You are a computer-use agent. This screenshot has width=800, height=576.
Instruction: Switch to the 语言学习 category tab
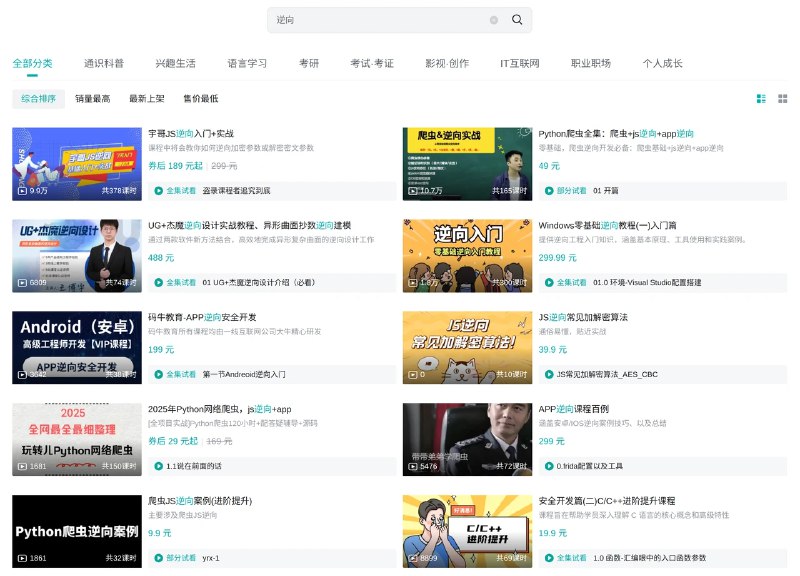247,63
